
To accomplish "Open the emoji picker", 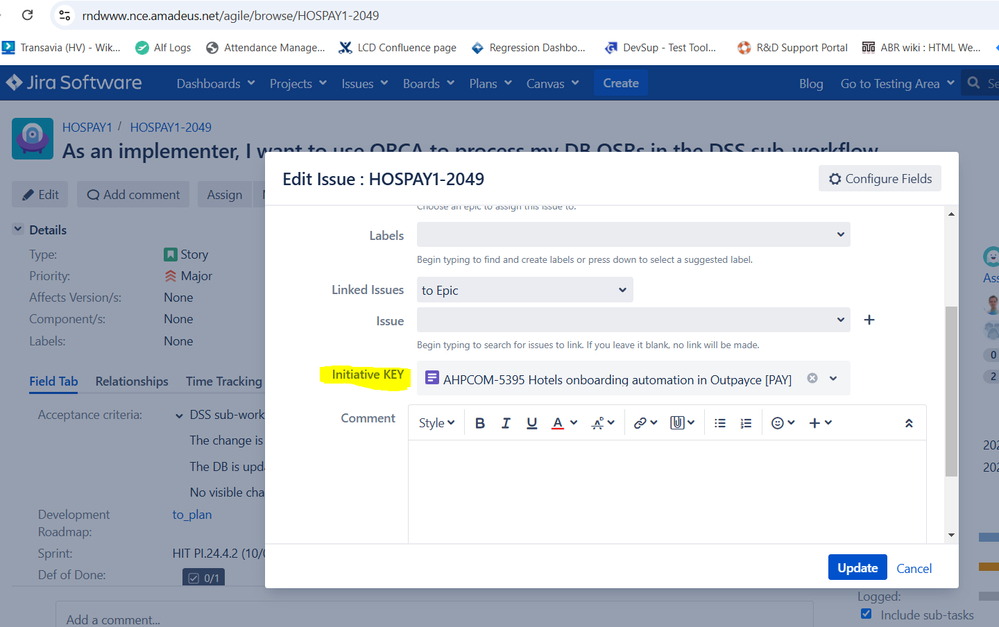I will (x=782, y=423).
